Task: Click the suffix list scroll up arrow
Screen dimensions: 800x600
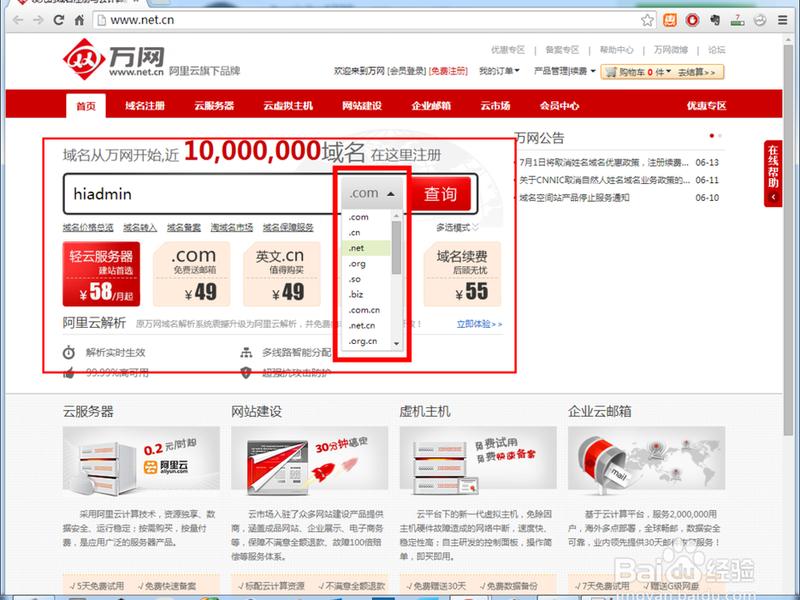Action: pos(396,216)
